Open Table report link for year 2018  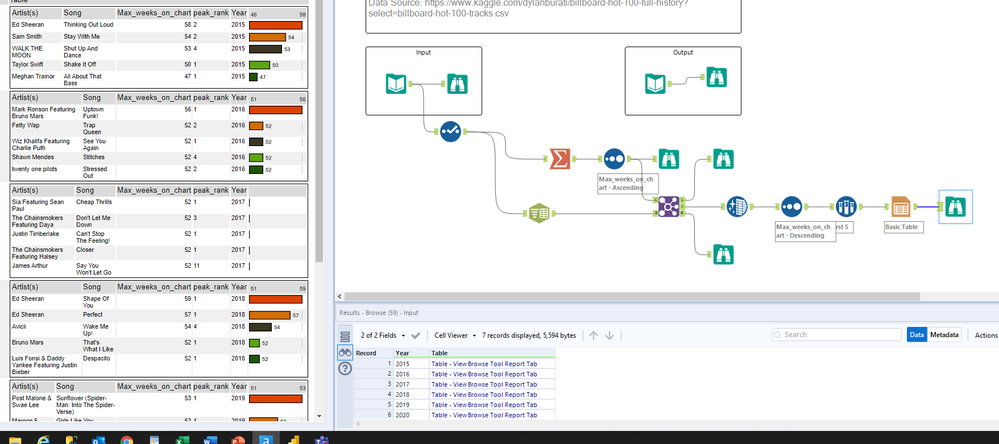click(x=484, y=394)
